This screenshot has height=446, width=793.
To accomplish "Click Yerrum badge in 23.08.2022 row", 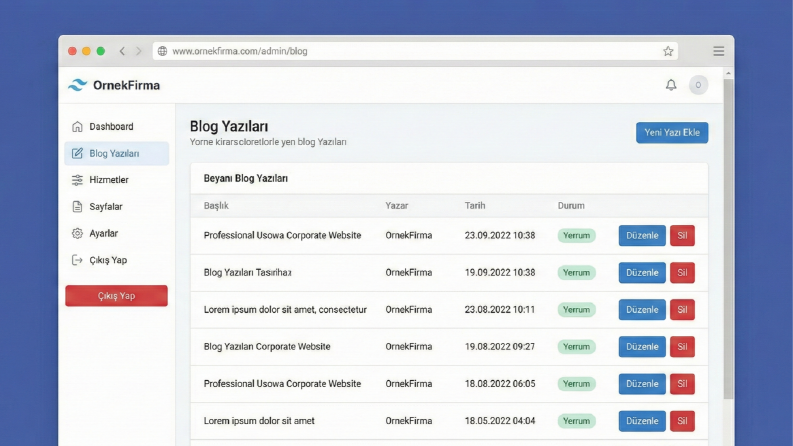I will (x=577, y=309).
